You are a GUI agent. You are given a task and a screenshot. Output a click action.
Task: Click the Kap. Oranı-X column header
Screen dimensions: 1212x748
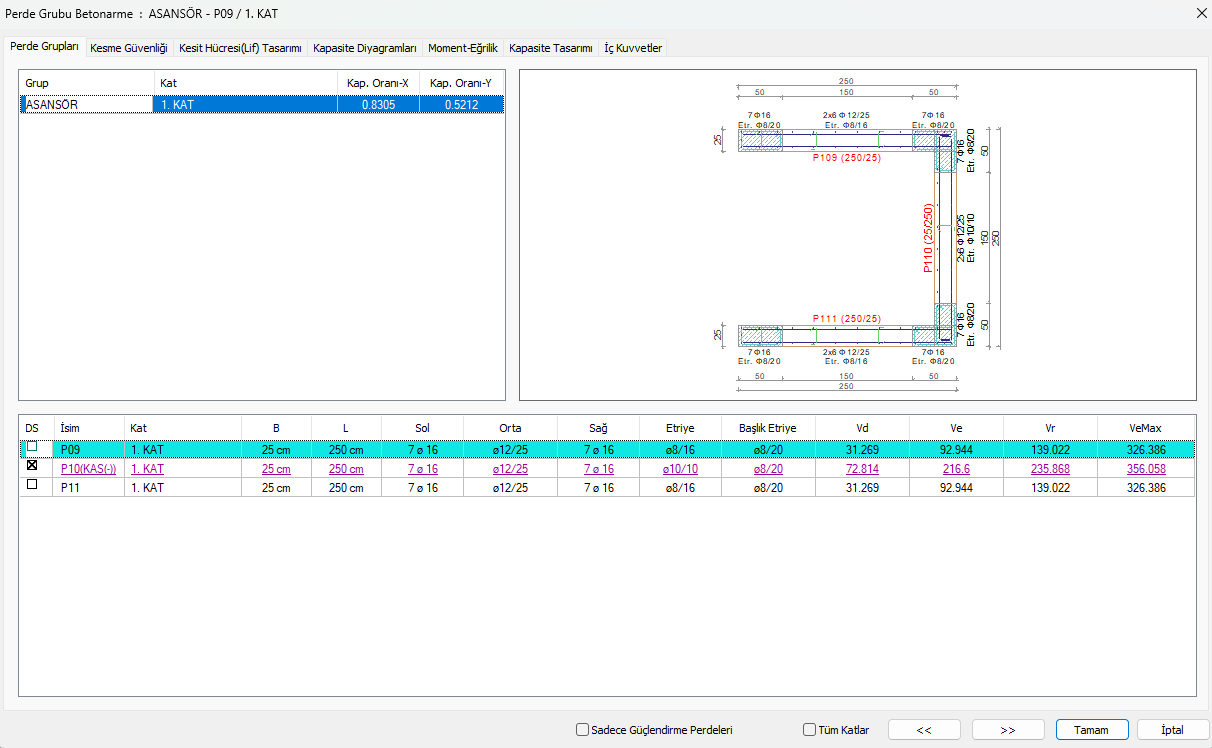[377, 83]
